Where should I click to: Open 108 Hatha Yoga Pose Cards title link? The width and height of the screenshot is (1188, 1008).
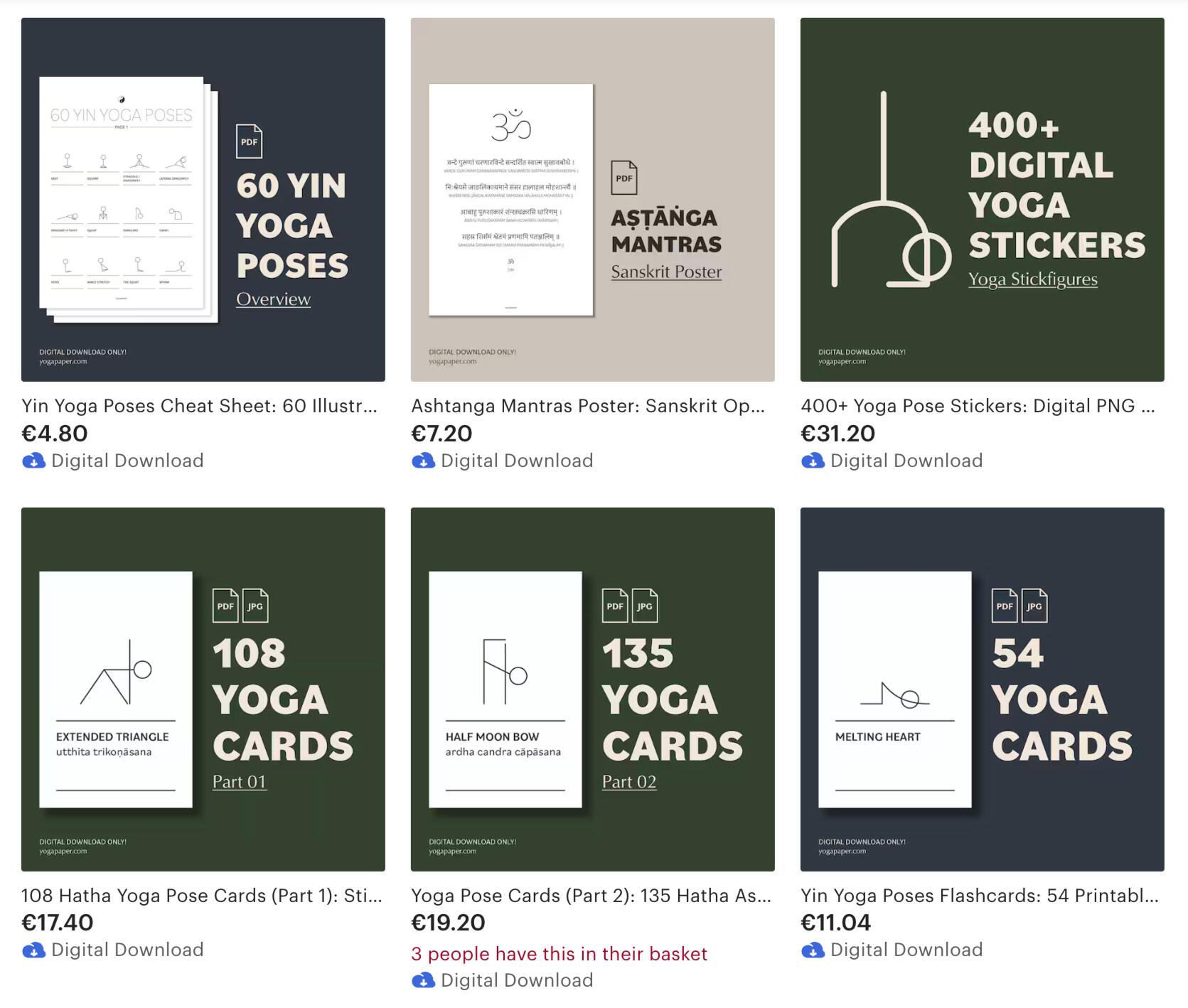pos(202,896)
